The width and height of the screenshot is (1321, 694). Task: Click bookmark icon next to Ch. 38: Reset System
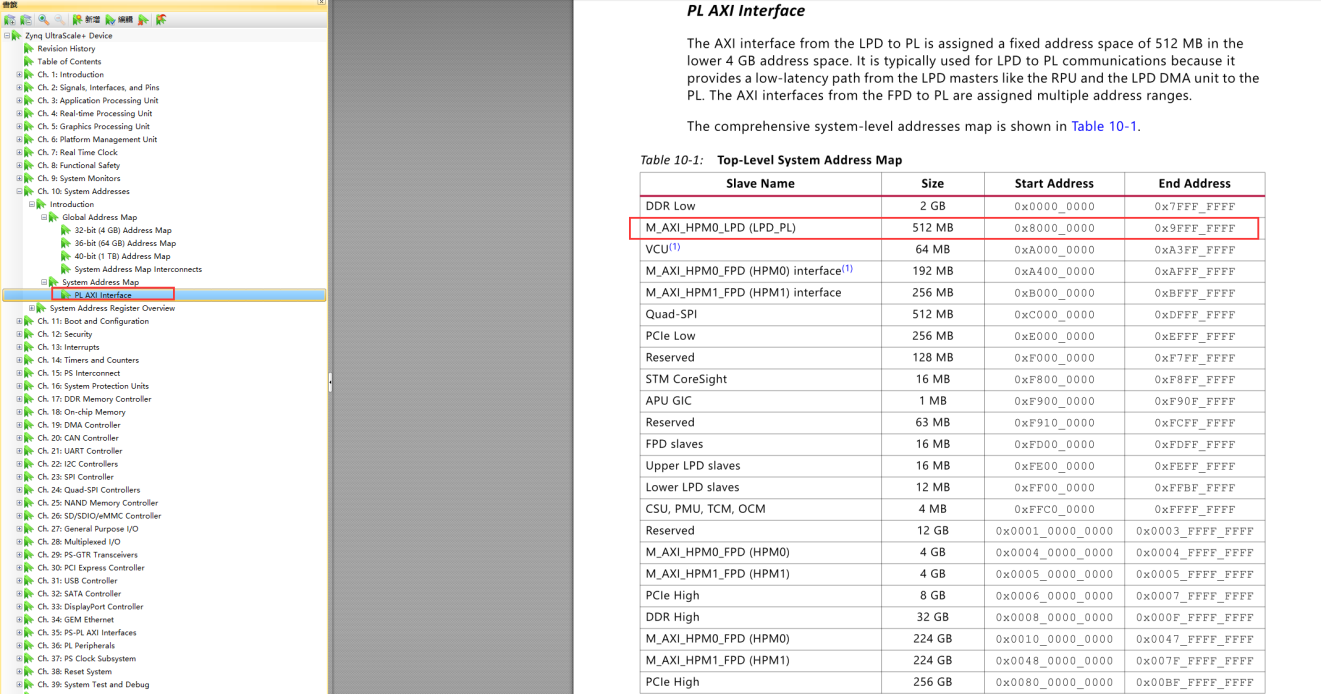(29, 671)
